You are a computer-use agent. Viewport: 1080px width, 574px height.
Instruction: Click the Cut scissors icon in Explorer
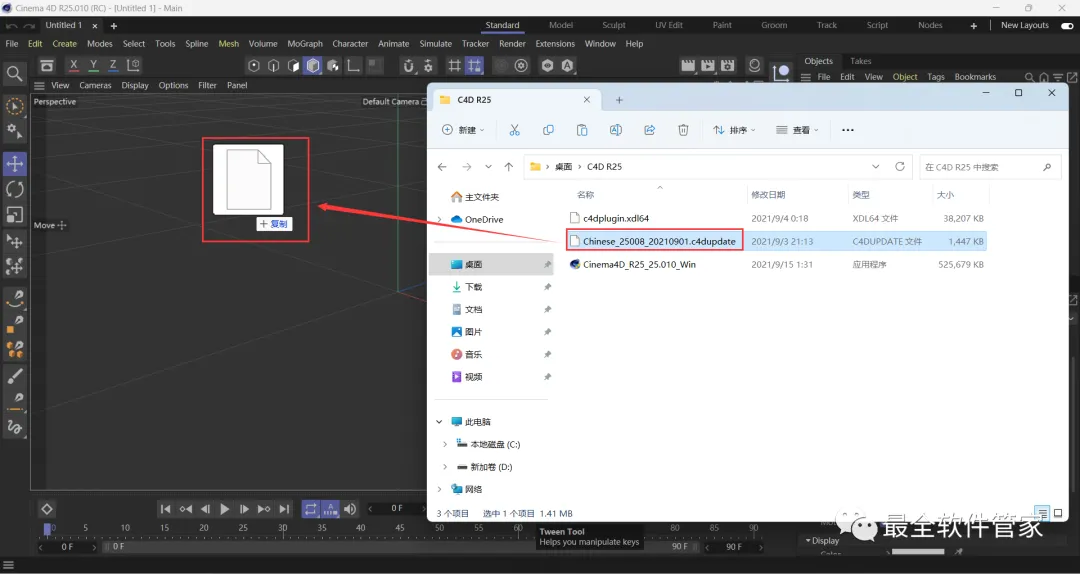click(x=515, y=130)
